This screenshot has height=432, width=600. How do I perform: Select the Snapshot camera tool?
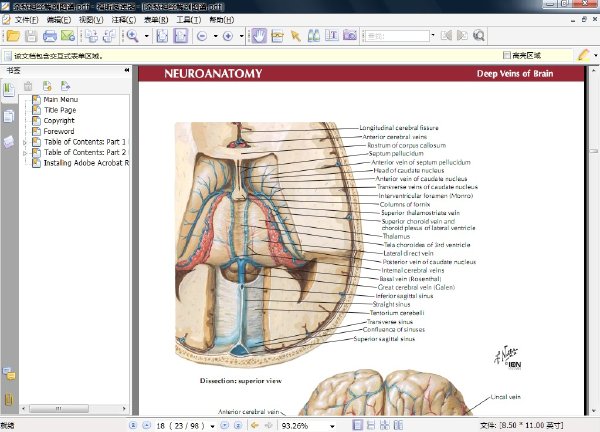point(350,36)
